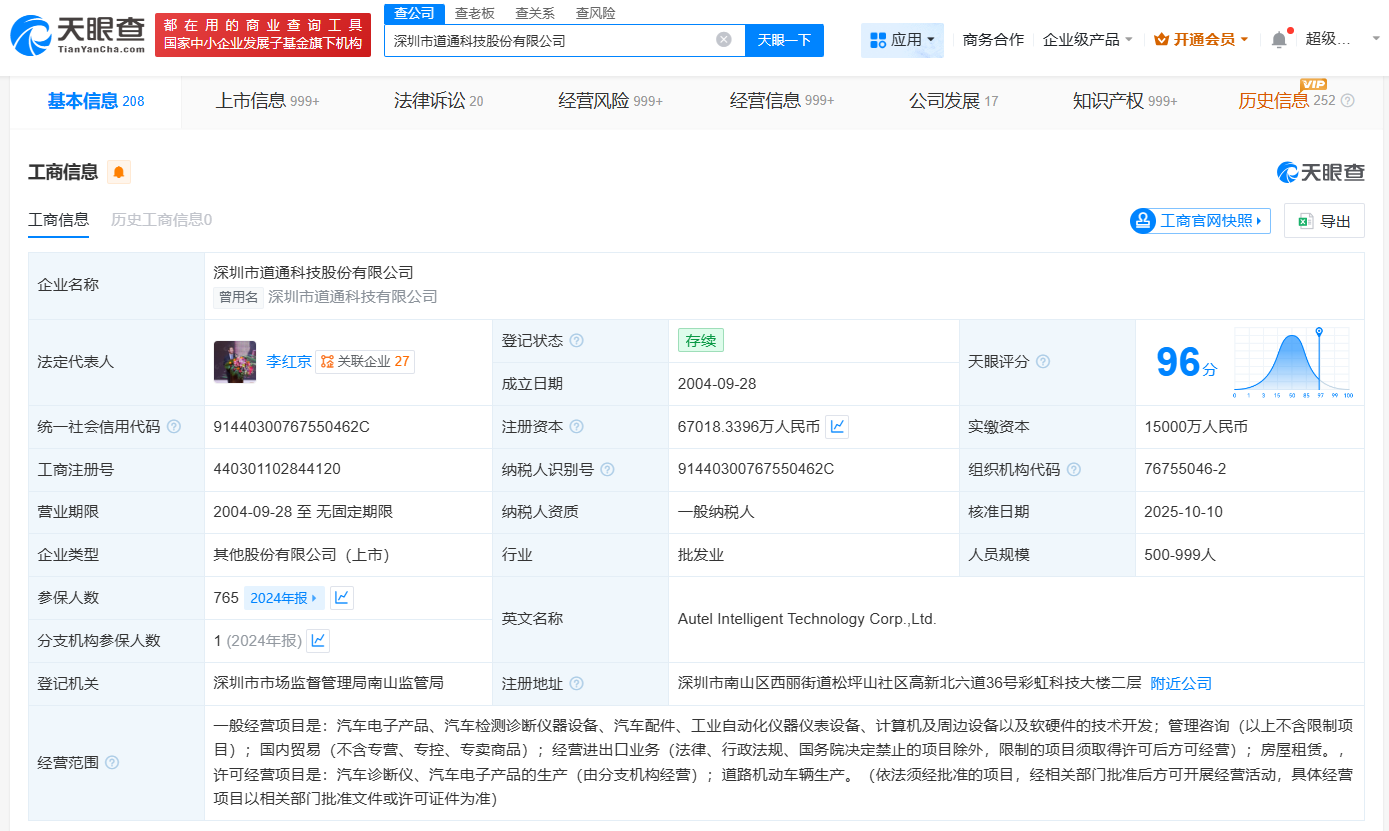Click the Tianyancha logo in top-left corner
The height and width of the screenshot is (831, 1389).
pos(72,32)
